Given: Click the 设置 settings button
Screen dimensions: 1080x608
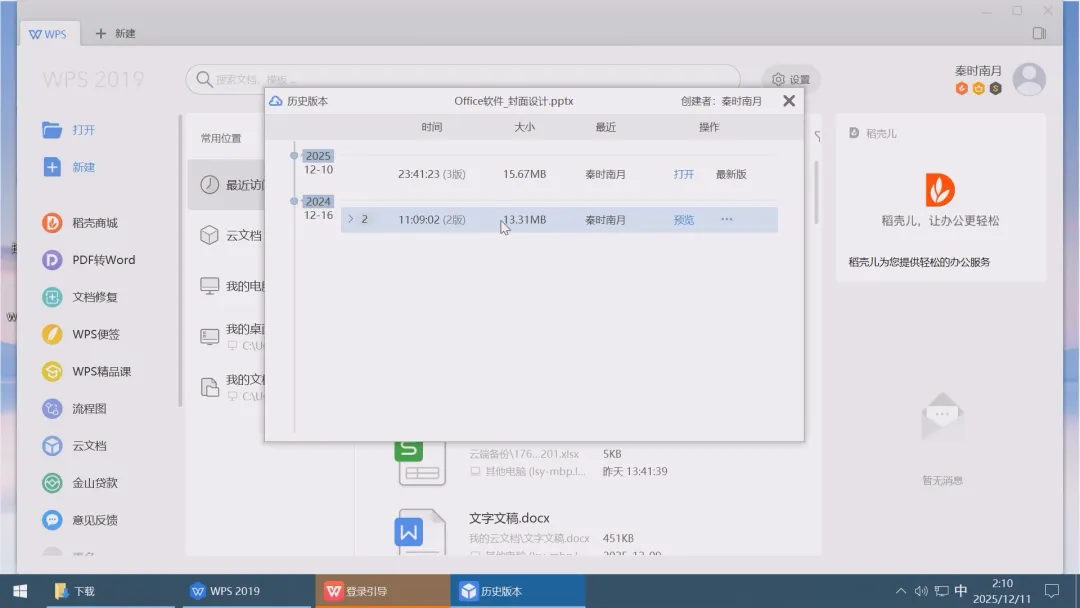Looking at the screenshot, I should [790, 79].
